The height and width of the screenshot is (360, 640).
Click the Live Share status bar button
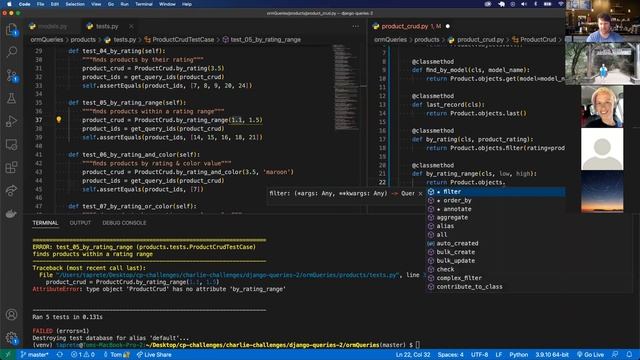(x=154, y=355)
